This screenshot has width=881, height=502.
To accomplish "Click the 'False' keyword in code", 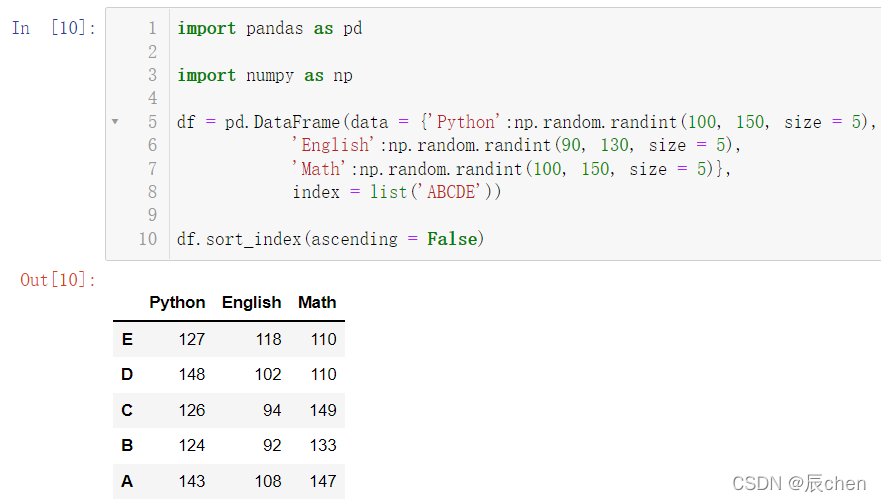I will 452,239.
